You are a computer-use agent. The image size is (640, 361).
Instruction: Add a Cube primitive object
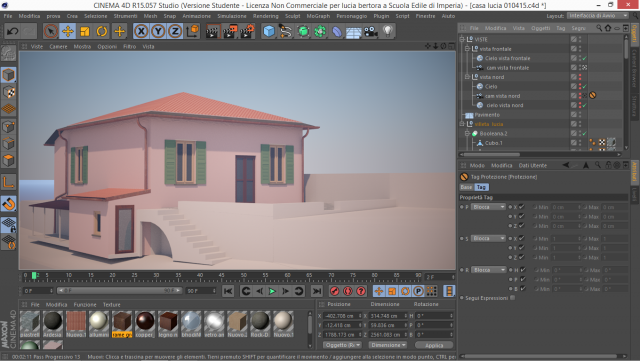point(269,31)
